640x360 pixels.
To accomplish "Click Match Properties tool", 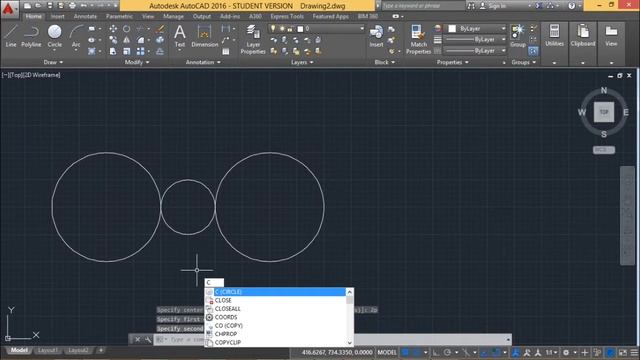I will coord(418,40).
